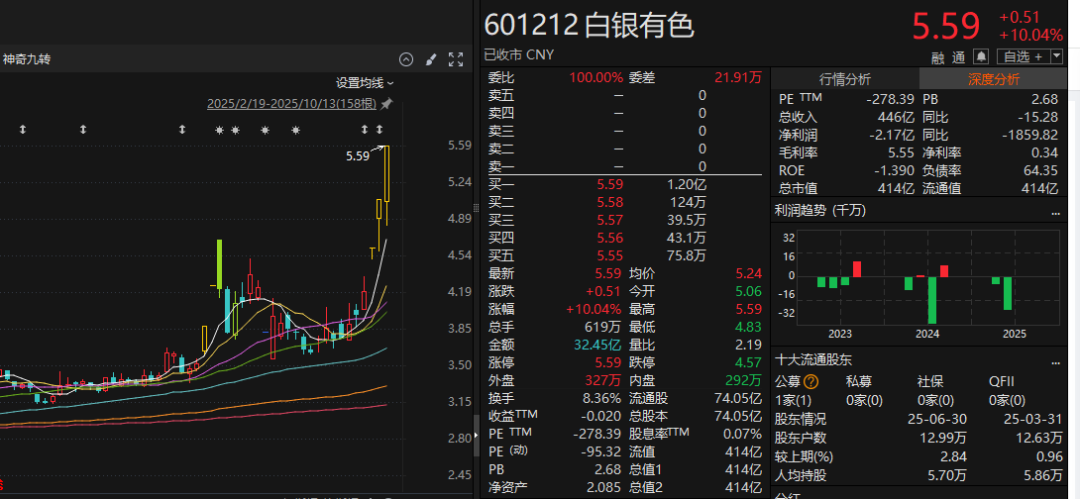Click the 人均持股 5.86万 value

[x=1043, y=475]
